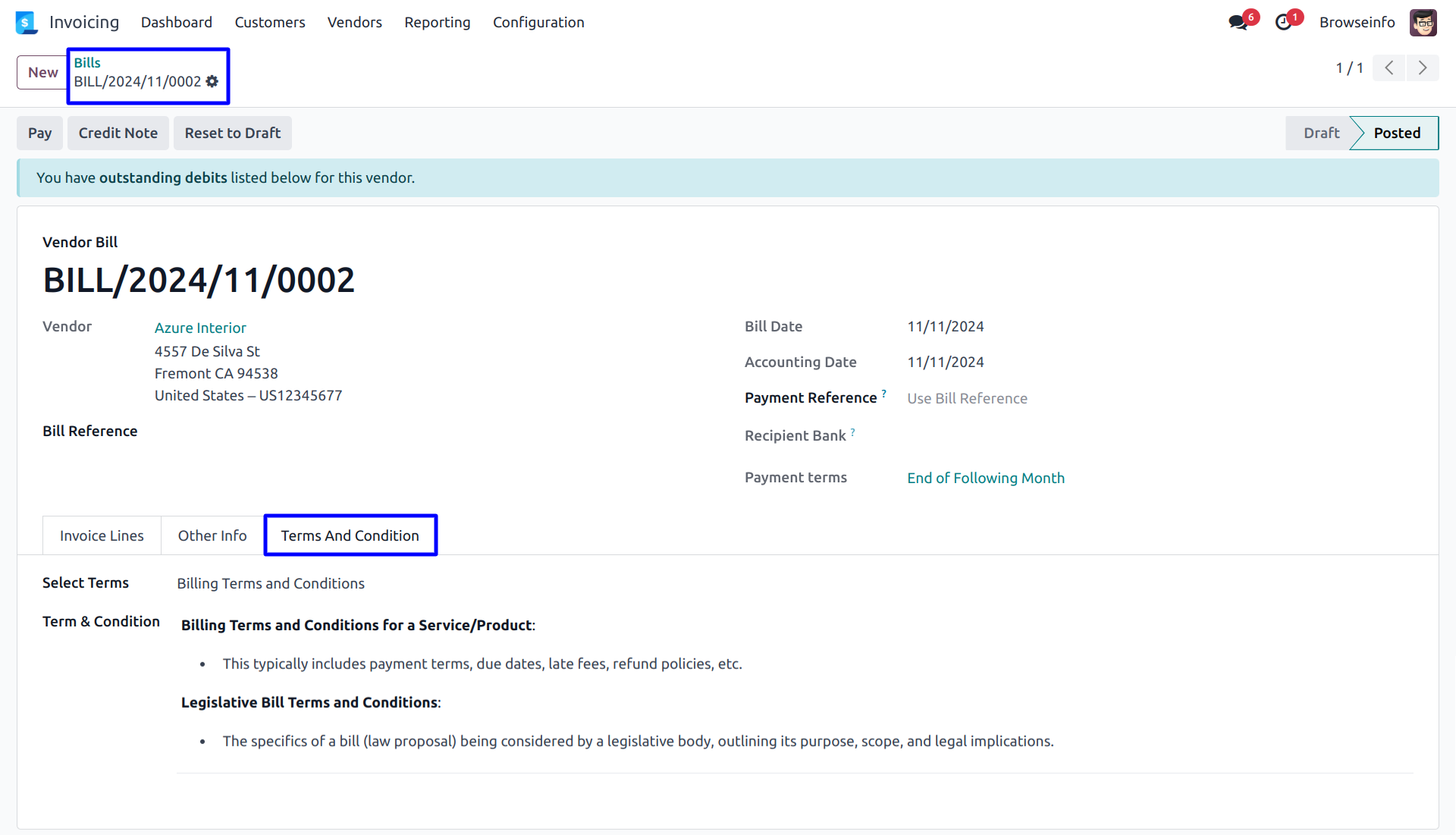Select the Draft status stage
This screenshot has width=1456, height=835.
click(1321, 133)
